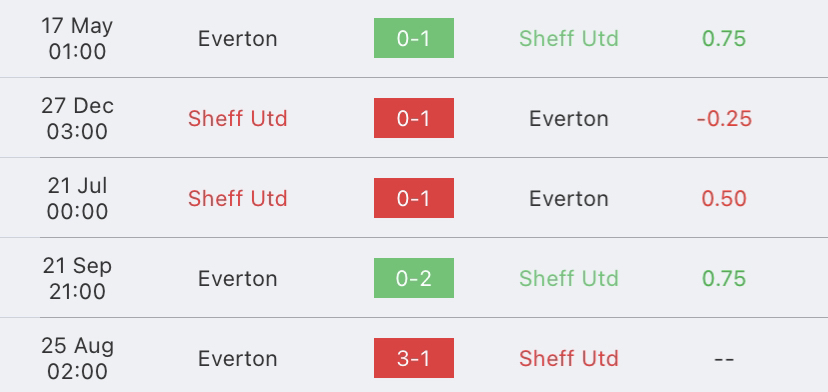Click the 25 Aug 02:00 date cell
The width and height of the screenshot is (828, 392).
click(x=77, y=359)
